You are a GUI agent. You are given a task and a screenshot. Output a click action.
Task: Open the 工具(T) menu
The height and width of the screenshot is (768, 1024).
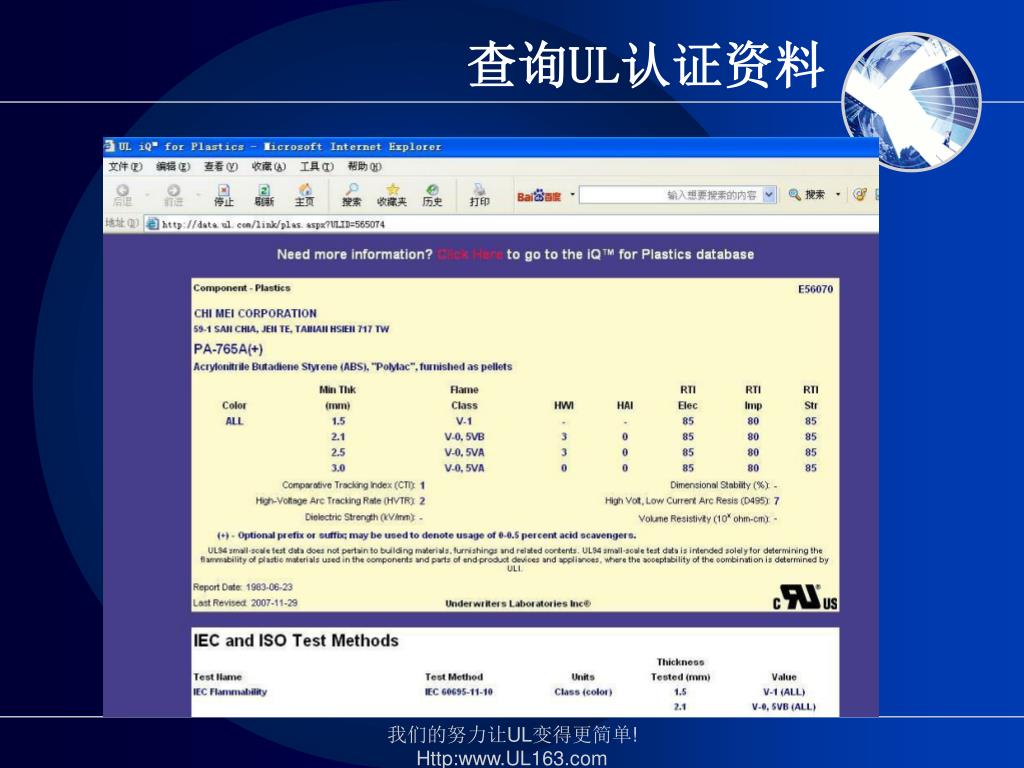(x=316, y=167)
